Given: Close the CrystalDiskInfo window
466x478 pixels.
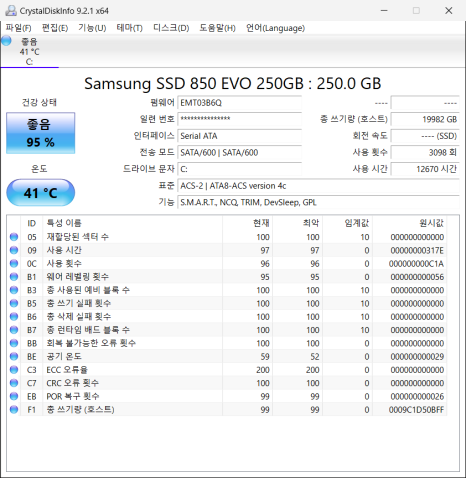Looking at the screenshot, I should click(449, 11).
